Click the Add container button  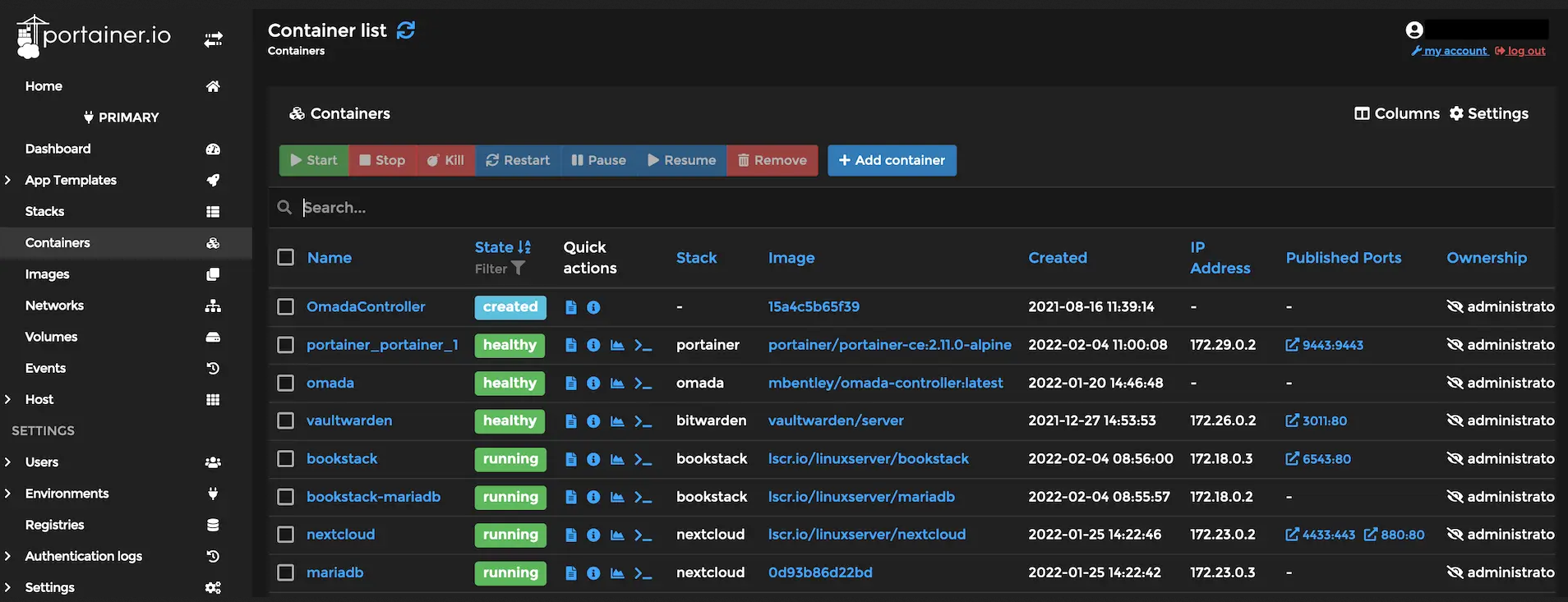[x=892, y=160]
